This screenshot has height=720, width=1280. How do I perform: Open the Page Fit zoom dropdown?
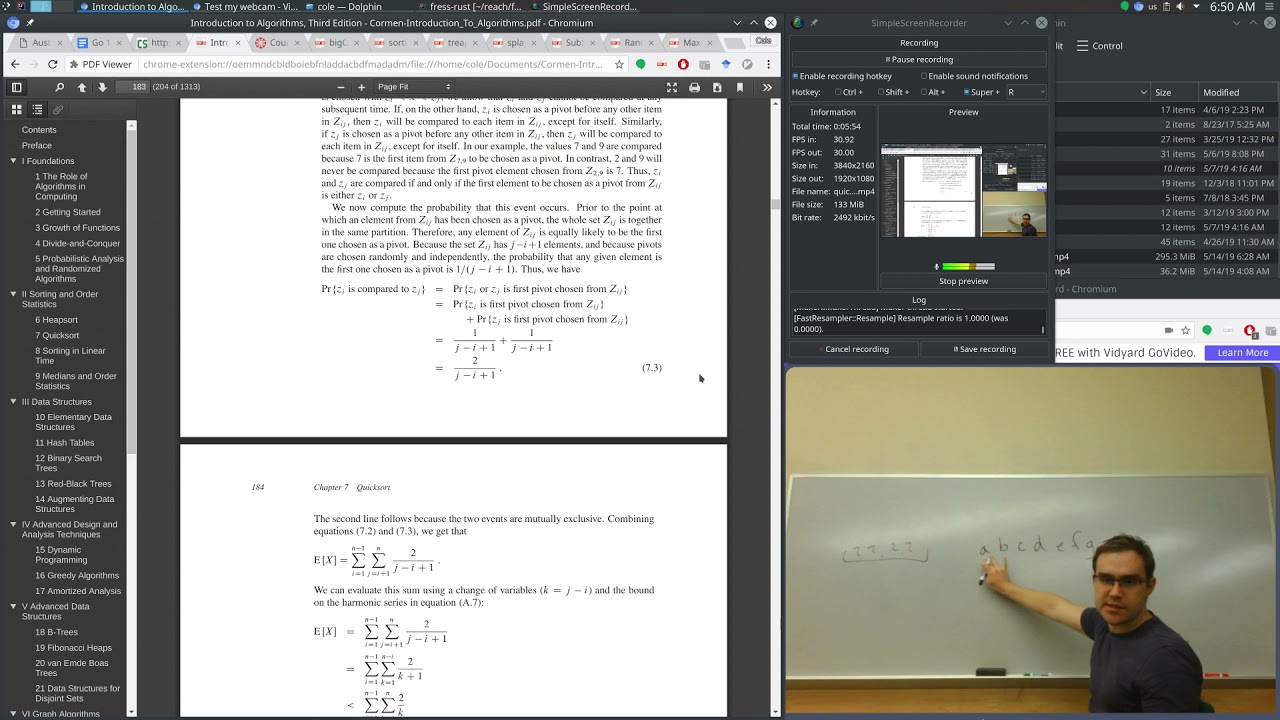point(414,87)
